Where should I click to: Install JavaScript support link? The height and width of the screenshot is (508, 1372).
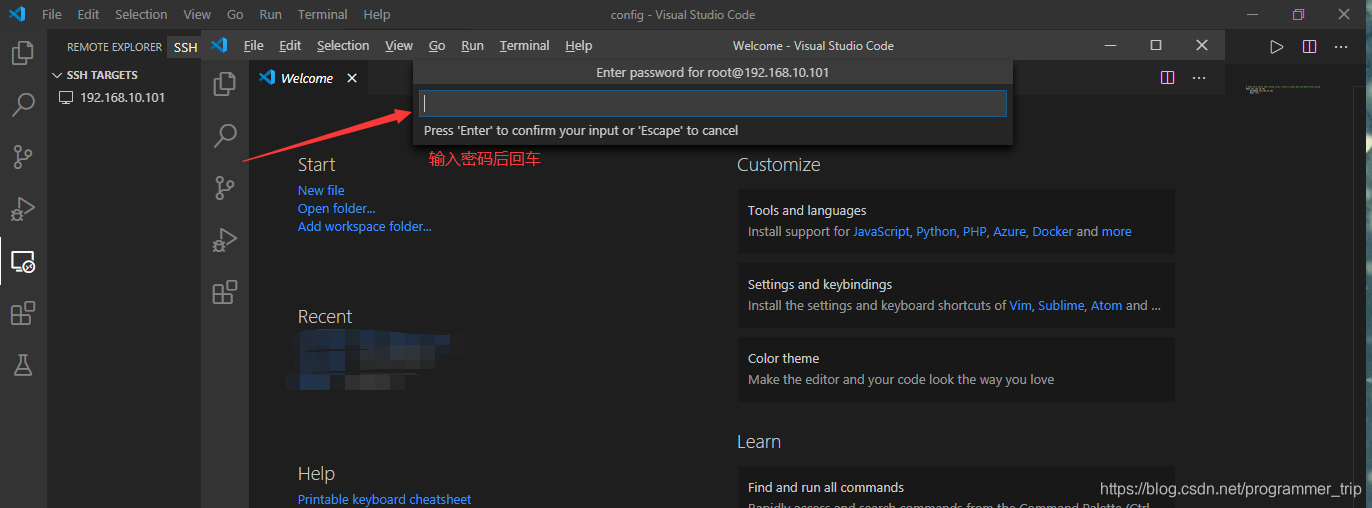click(881, 232)
